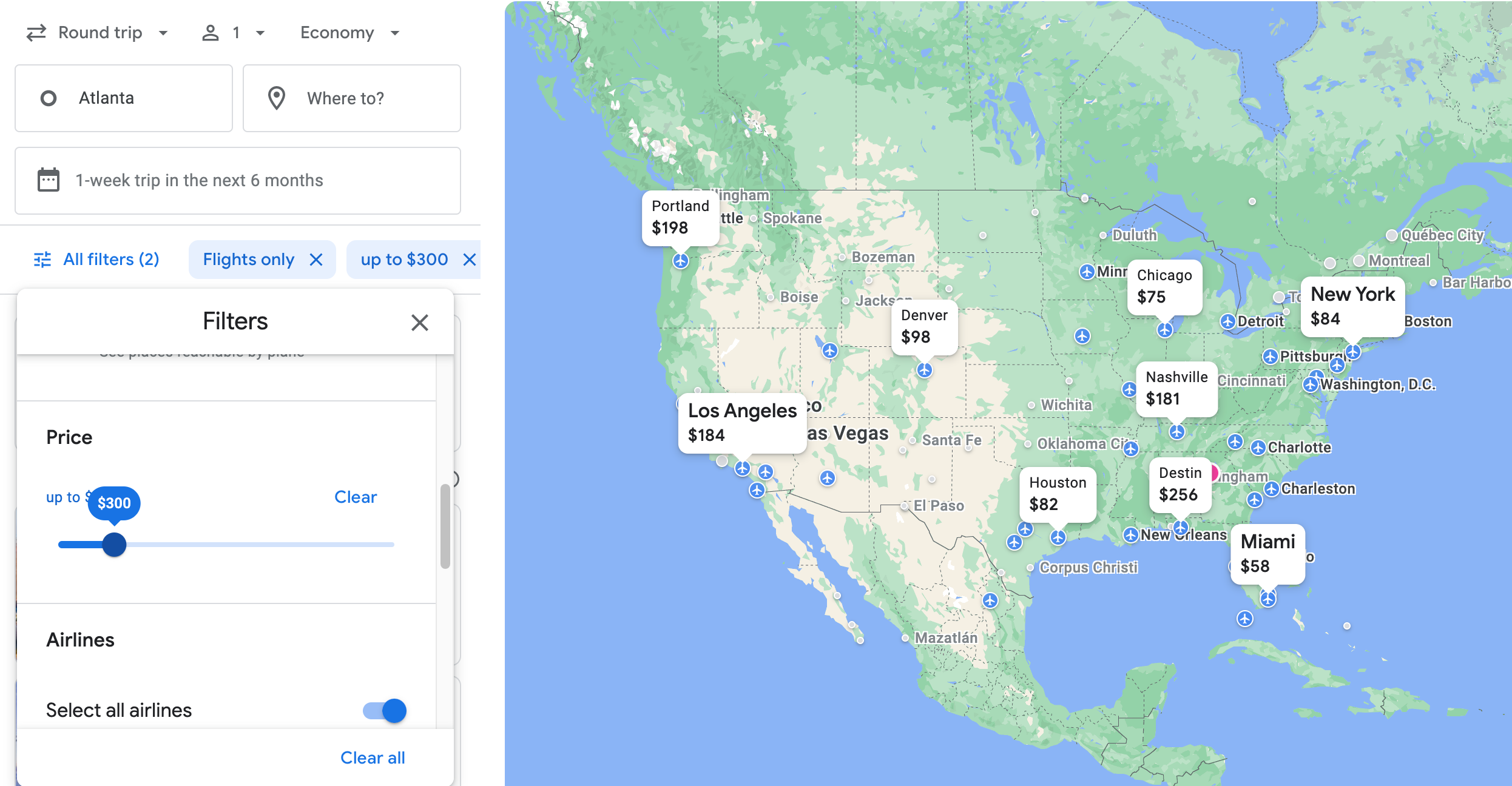This screenshot has height=786, width=1512.
Task: Click Clear all filters button
Action: (373, 757)
